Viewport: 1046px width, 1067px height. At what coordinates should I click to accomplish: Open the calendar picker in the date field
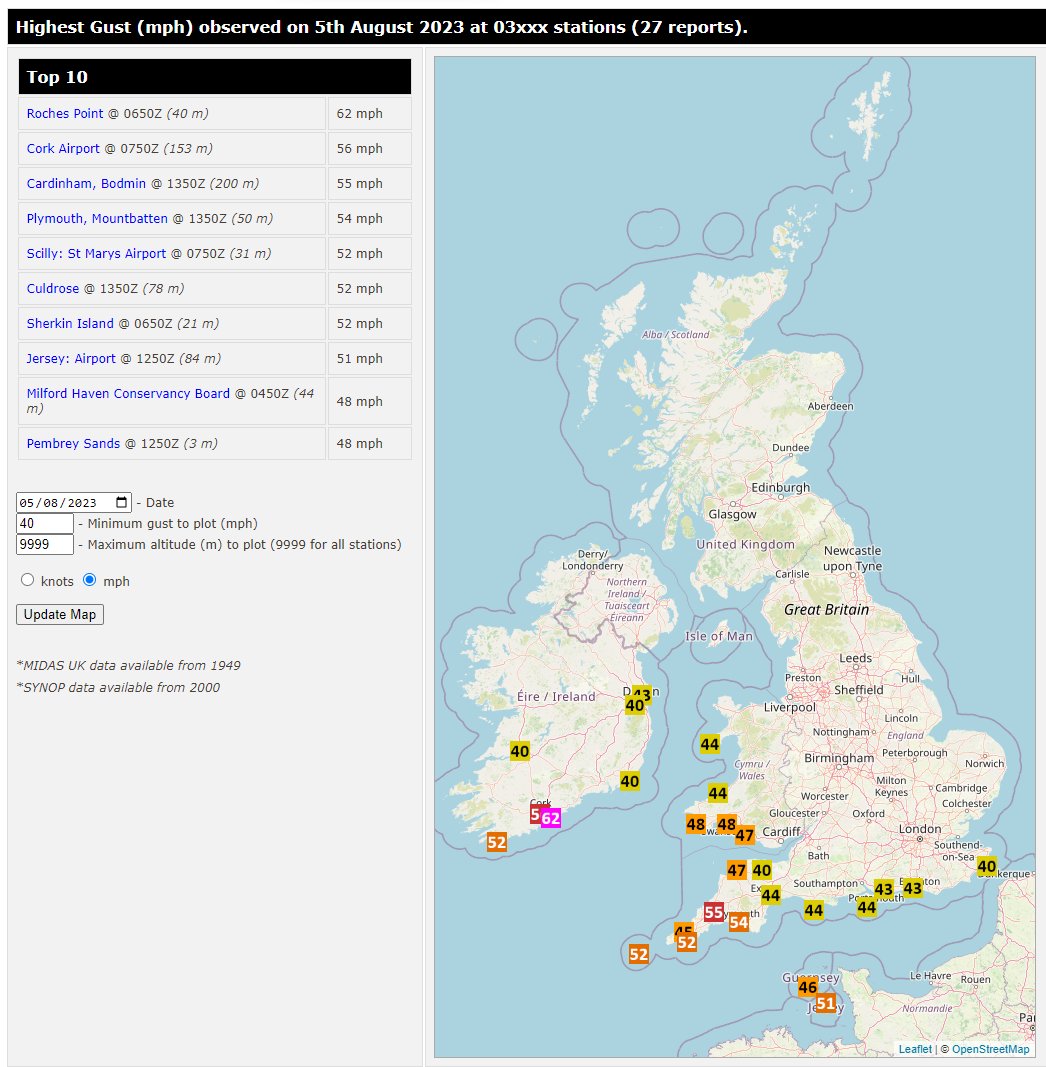(x=121, y=502)
